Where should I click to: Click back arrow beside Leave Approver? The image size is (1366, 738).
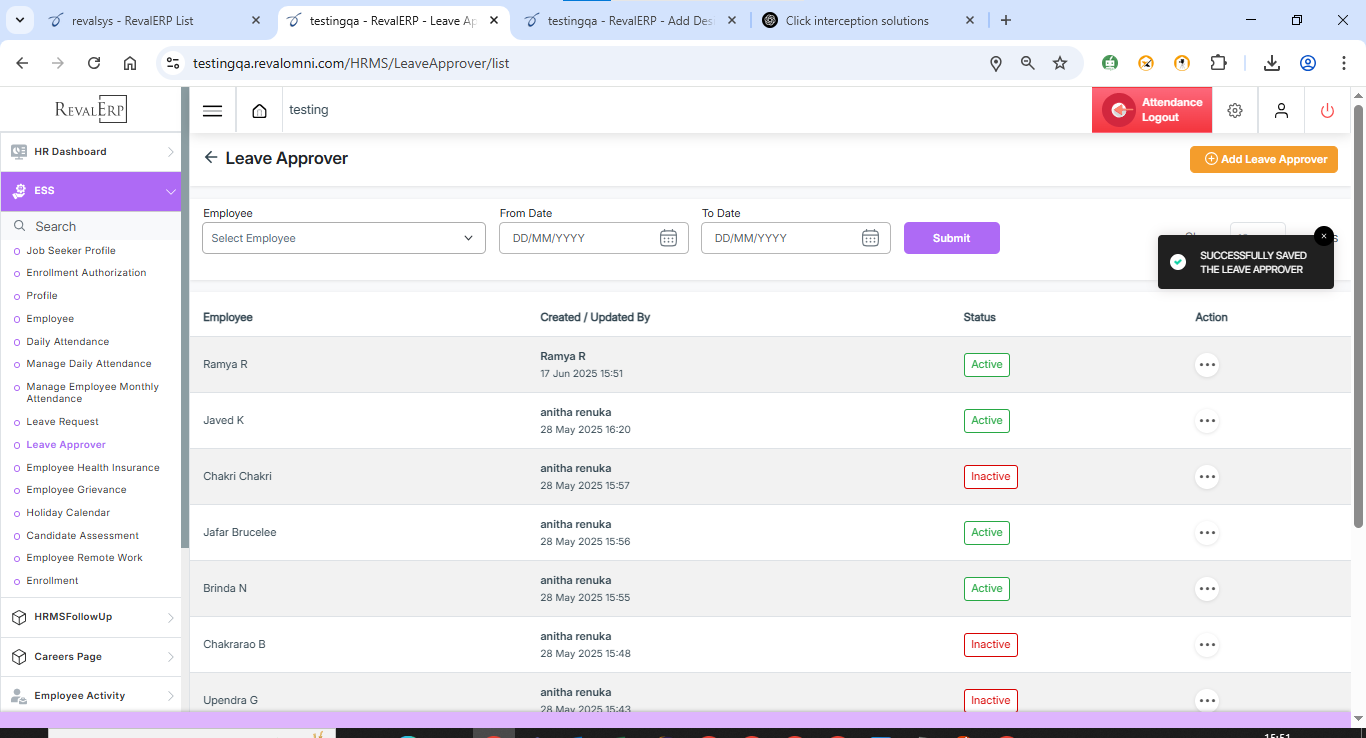pos(210,158)
